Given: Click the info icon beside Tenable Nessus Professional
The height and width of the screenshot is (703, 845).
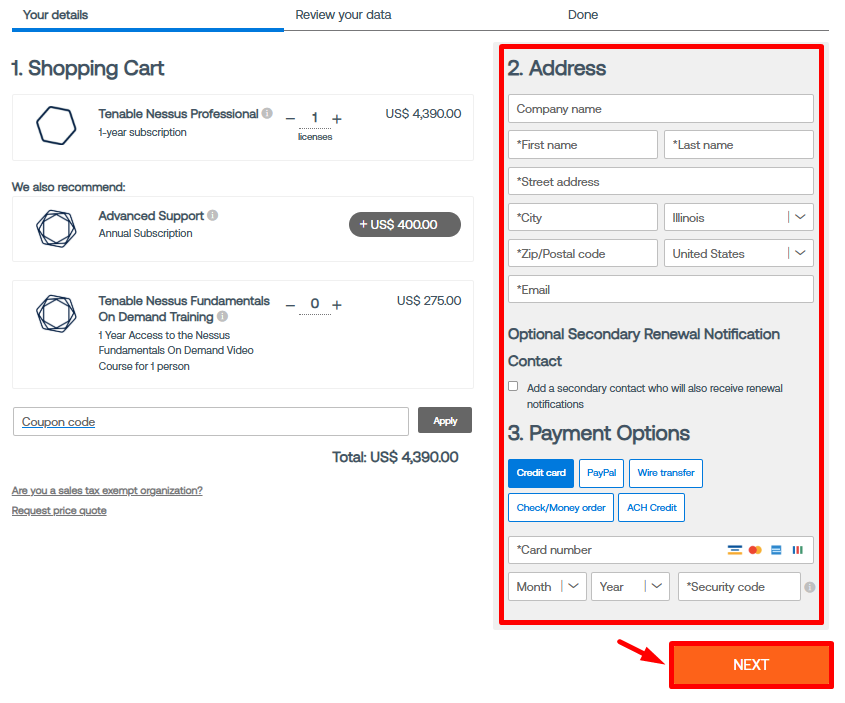Looking at the screenshot, I should coord(266,113).
